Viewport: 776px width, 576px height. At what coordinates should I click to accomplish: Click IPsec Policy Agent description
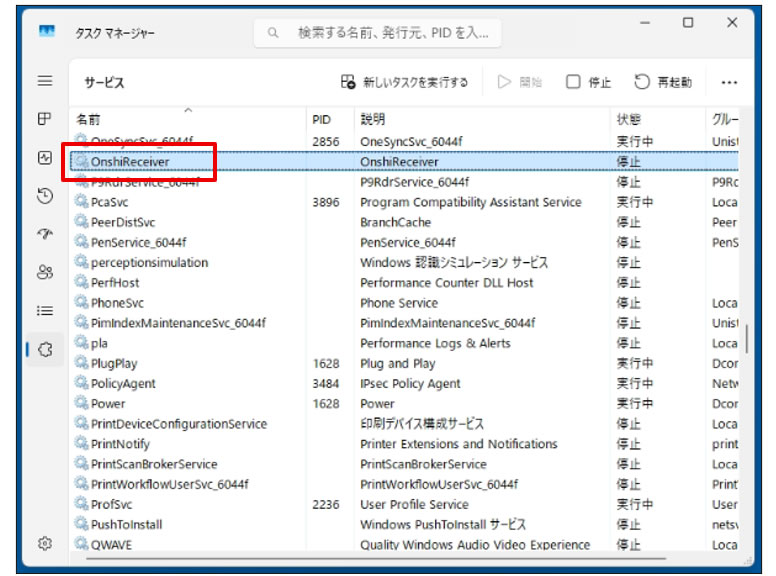point(410,384)
